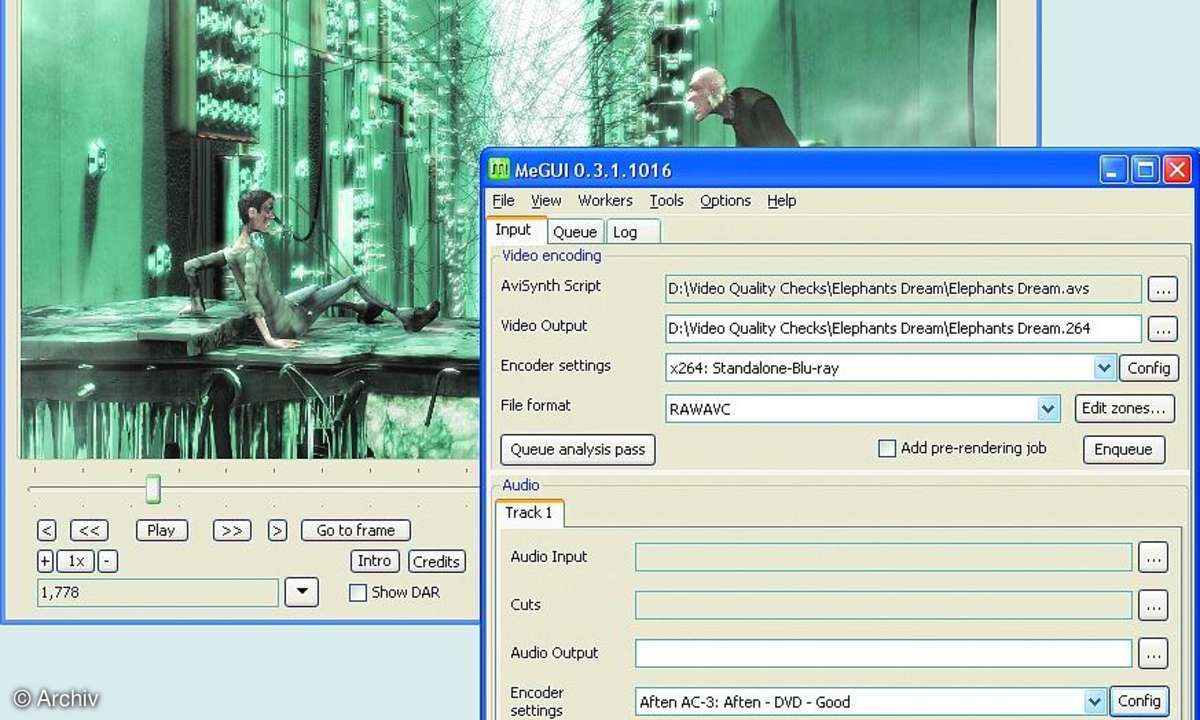Step back one frame with < button
The image size is (1200, 720).
point(47,531)
